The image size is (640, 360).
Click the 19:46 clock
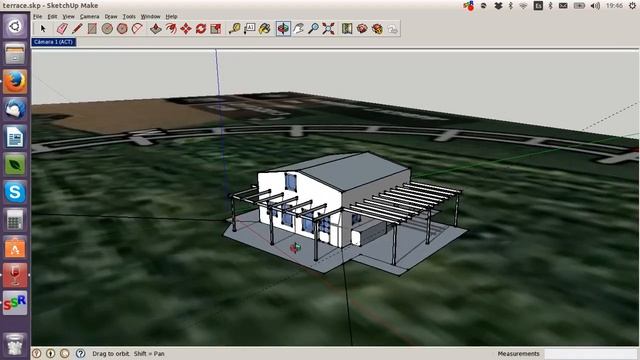pos(614,6)
